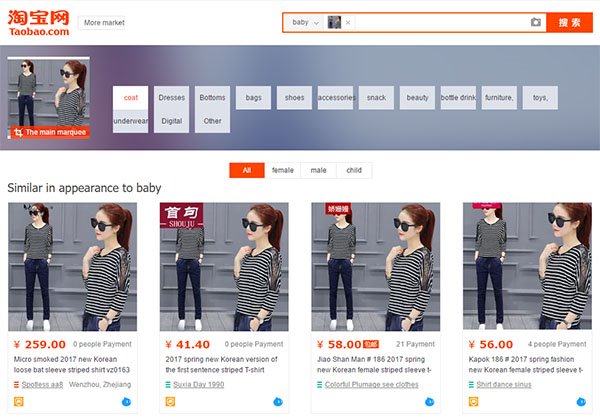Select the female filter option
This screenshot has height=418, width=600.
[x=283, y=170]
